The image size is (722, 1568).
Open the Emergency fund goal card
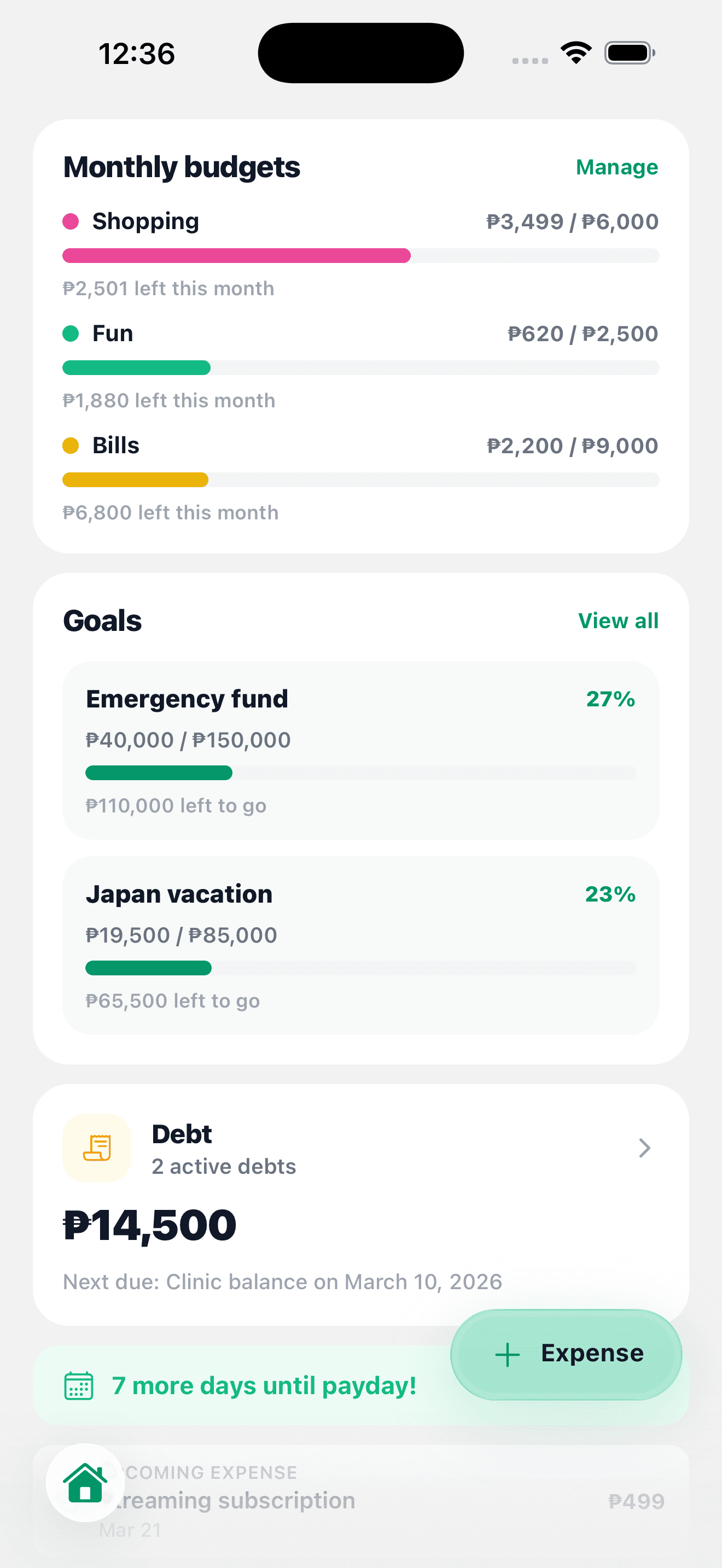[360, 750]
